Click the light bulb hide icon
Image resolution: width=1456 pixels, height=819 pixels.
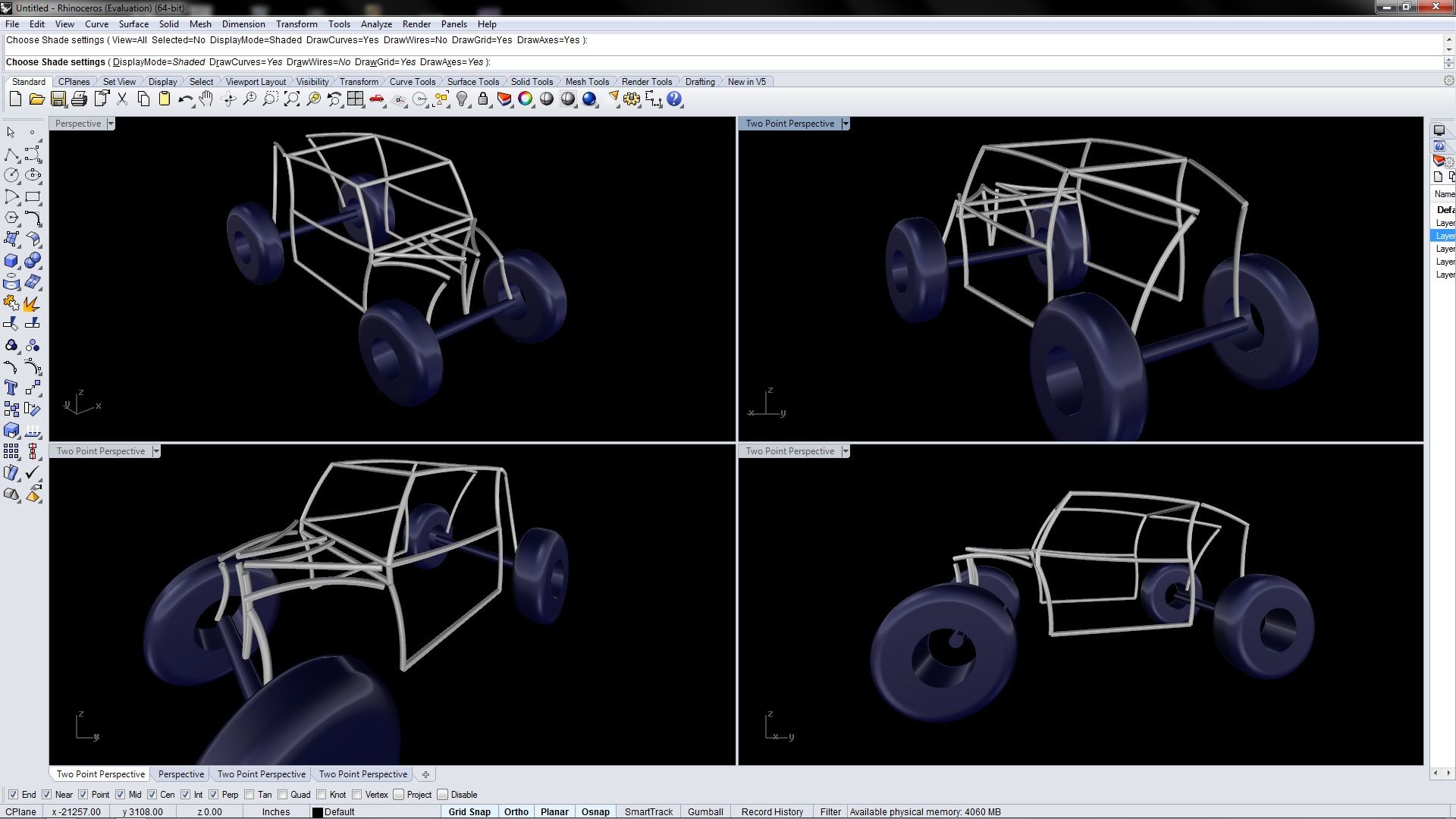[462, 99]
